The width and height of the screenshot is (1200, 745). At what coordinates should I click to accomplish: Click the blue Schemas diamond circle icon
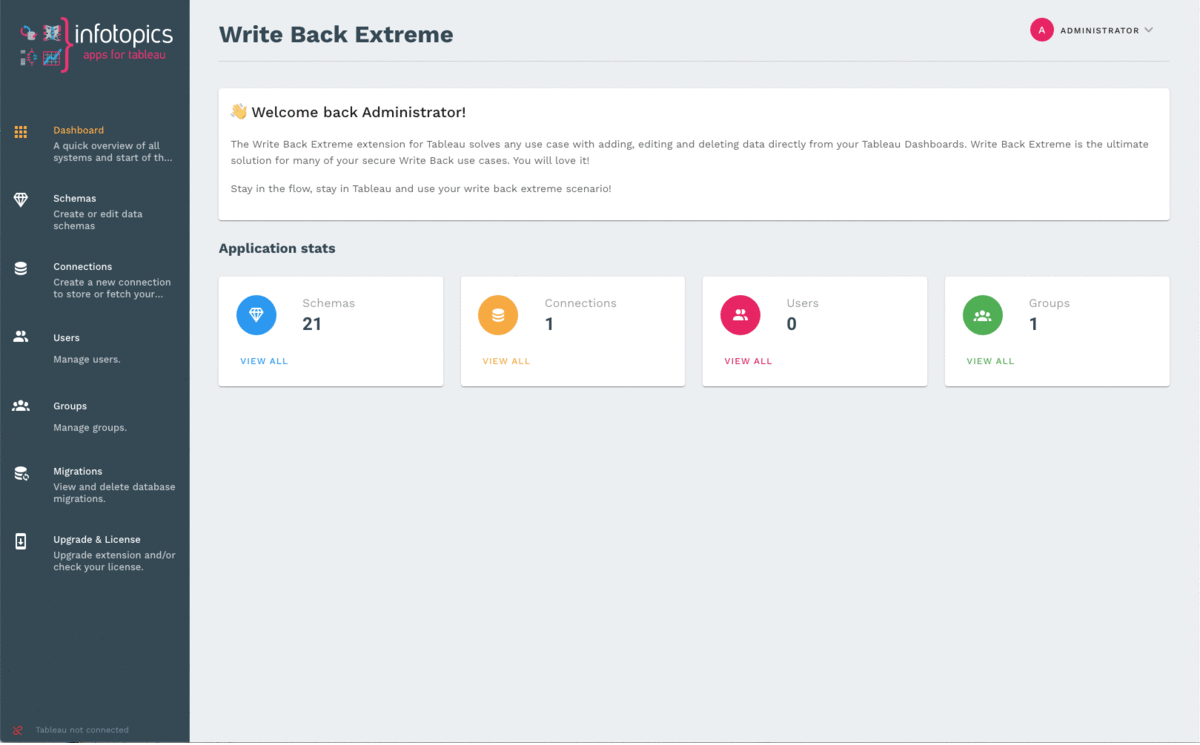[256, 315]
